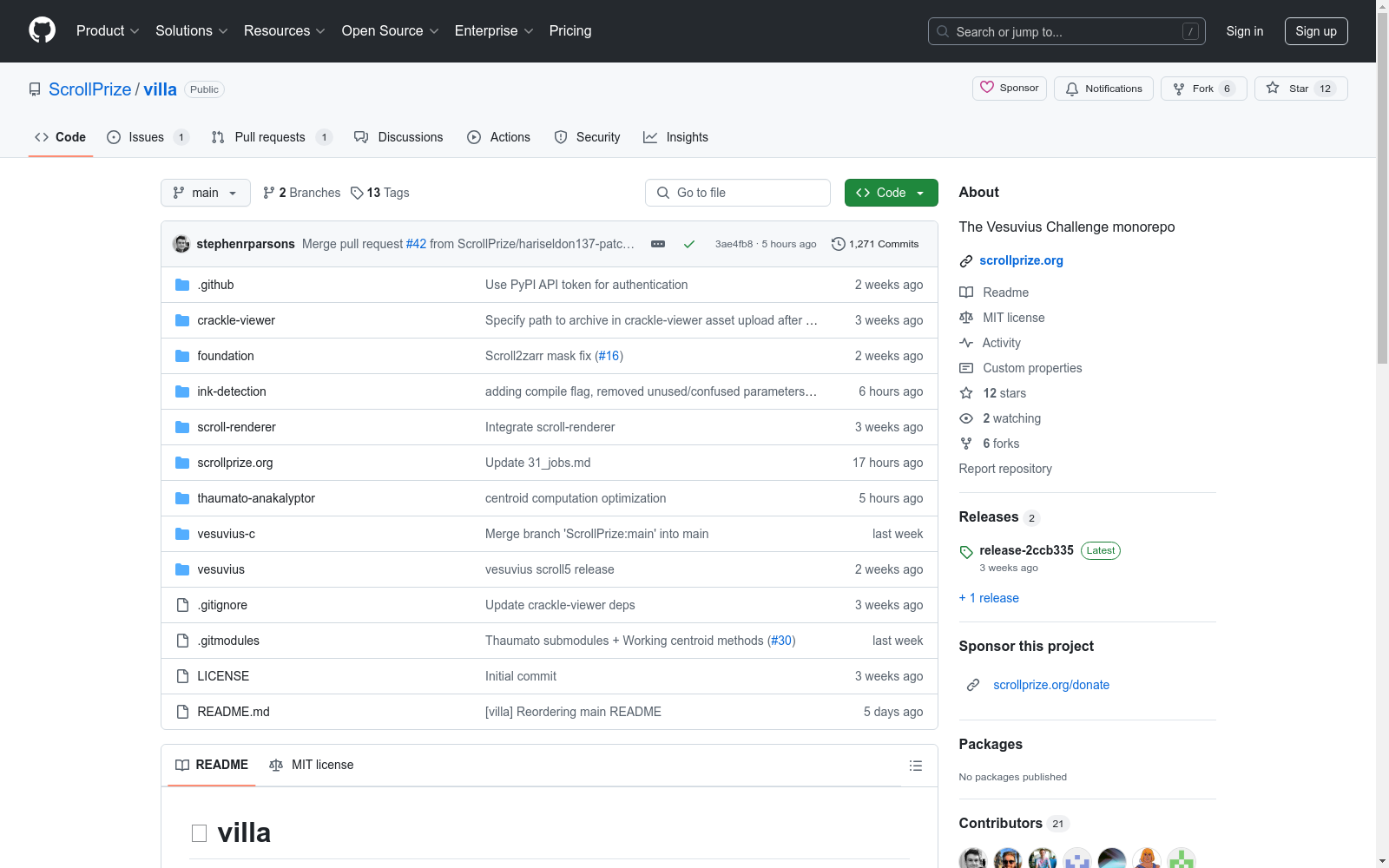
Task: Open the release-2ccb335 release
Action: tap(1026, 550)
